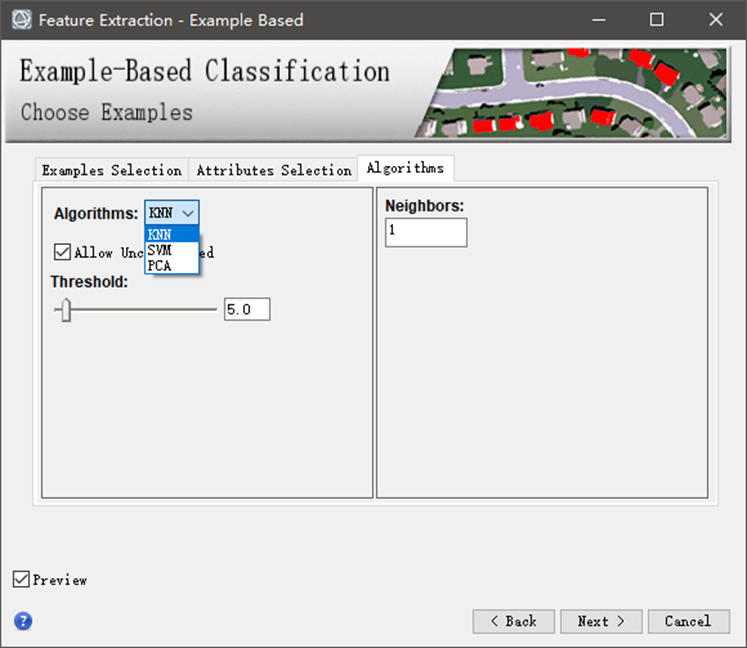This screenshot has height=648, width=747.
Task: Click the Threshold slider handle
Action: 66,310
